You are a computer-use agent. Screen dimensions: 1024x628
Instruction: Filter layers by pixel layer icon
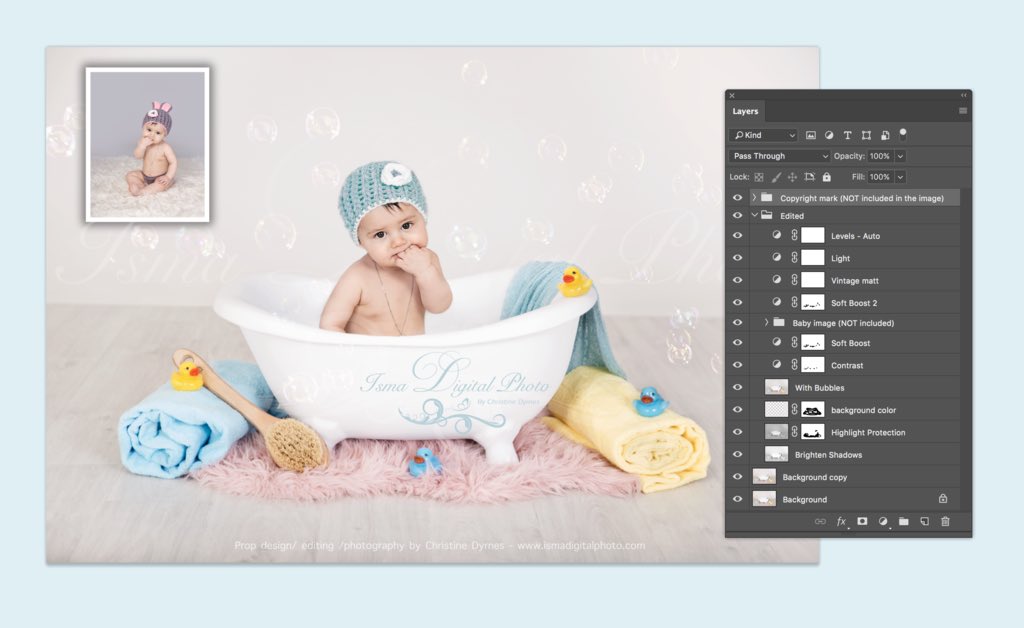point(810,135)
